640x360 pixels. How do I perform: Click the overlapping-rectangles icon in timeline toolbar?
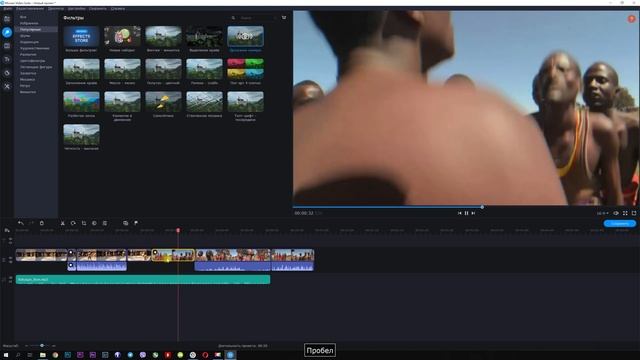click(x=125, y=223)
